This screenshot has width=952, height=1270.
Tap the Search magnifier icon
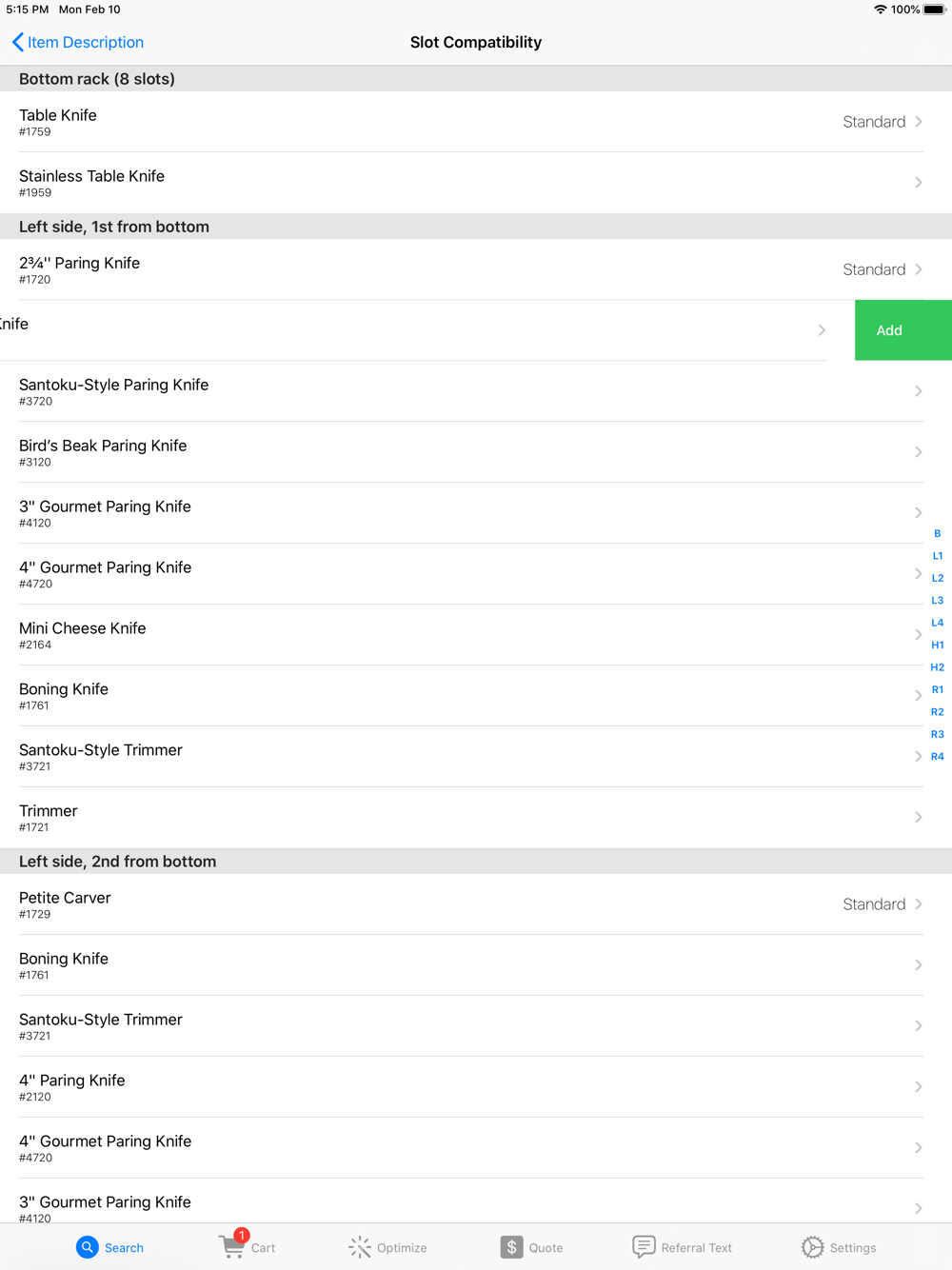point(88,1247)
